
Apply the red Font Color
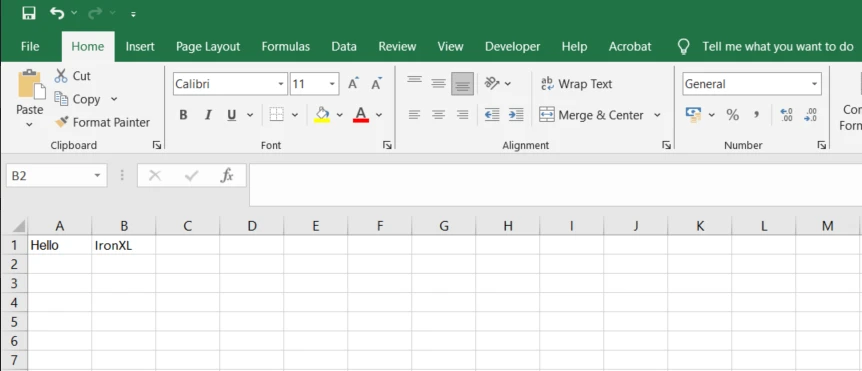(x=361, y=115)
